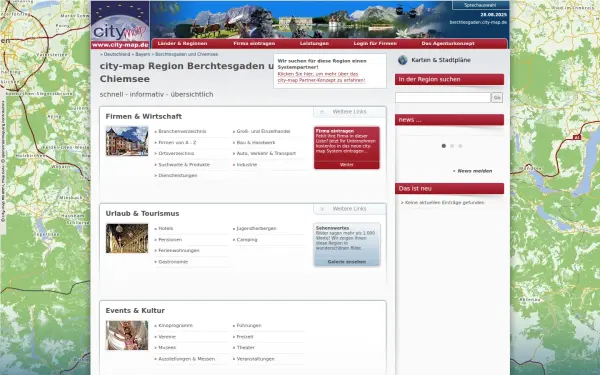Open Branchenverzeichnis link

(x=182, y=131)
